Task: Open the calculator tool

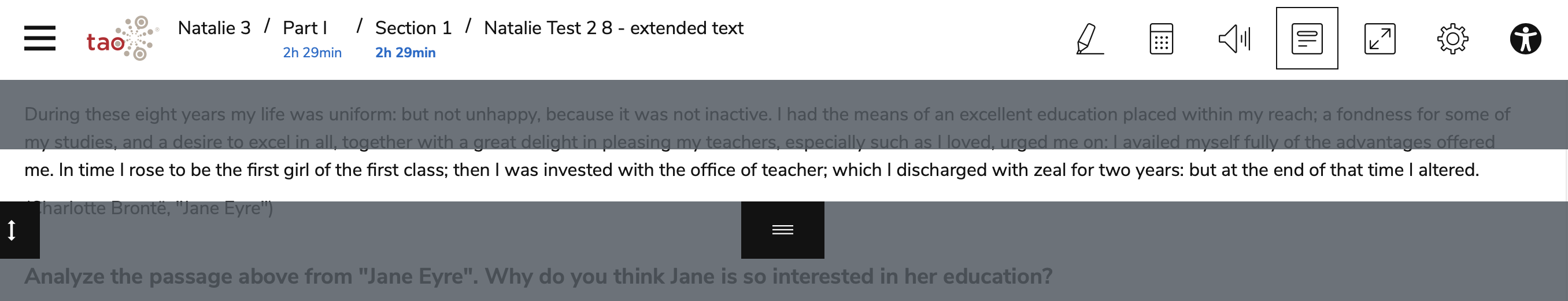Action: coord(1161,39)
